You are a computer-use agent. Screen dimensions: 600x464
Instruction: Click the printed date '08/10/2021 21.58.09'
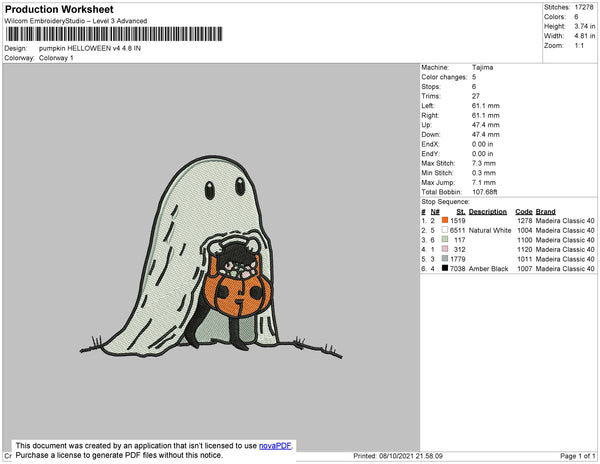(411, 456)
